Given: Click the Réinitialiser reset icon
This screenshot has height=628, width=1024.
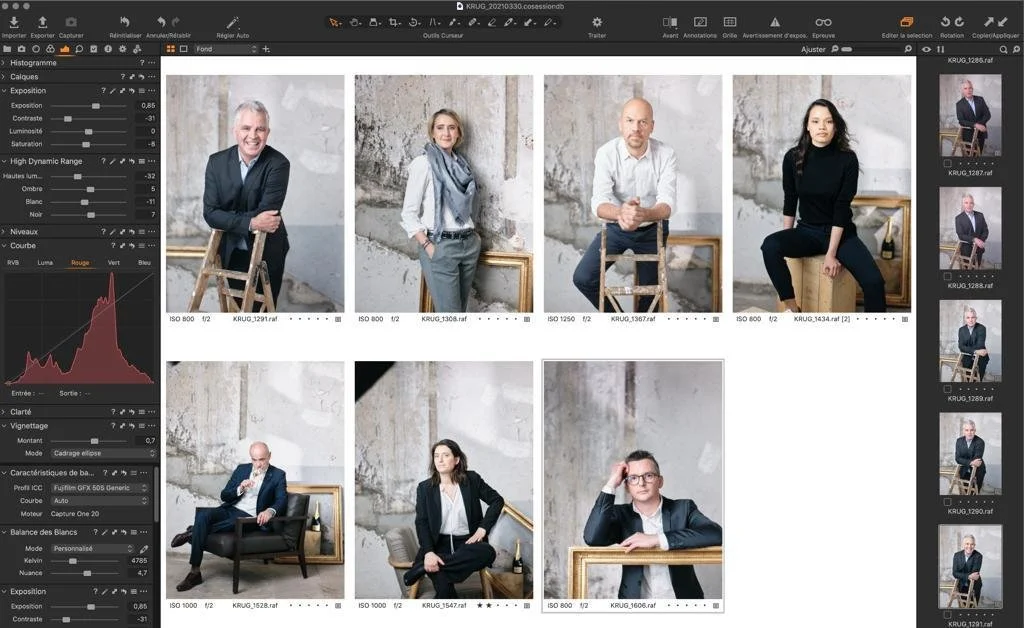Looking at the screenshot, I should point(125,22).
